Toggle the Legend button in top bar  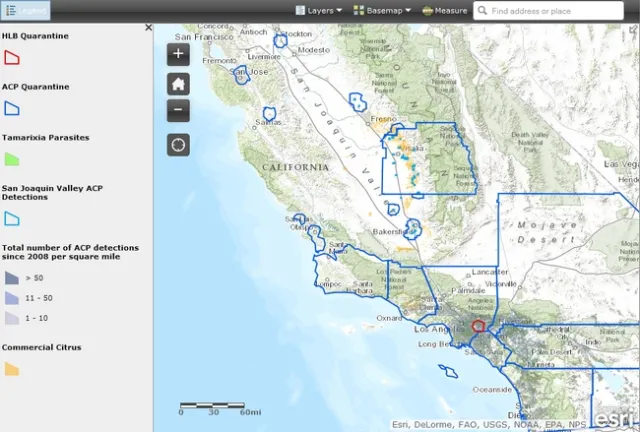[x=25, y=10]
